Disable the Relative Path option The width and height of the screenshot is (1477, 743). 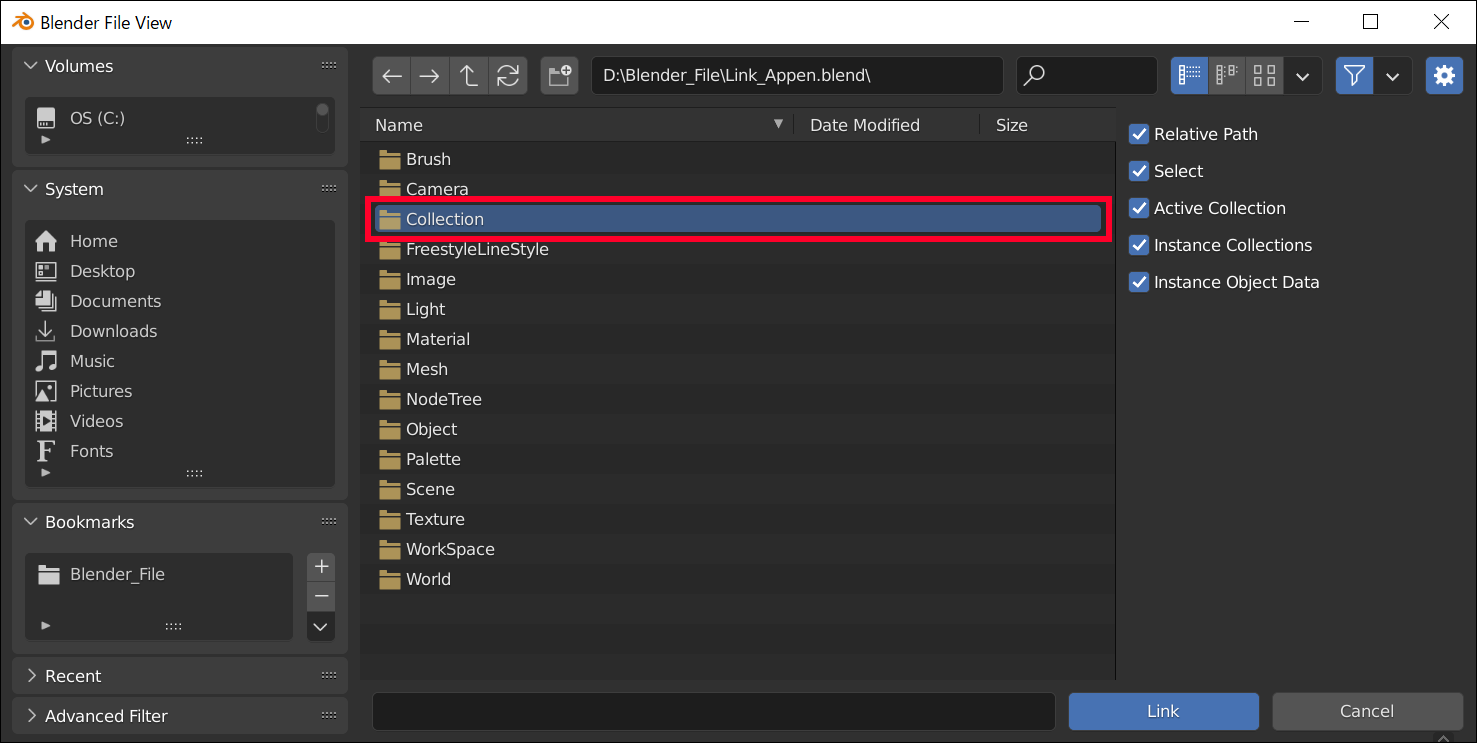point(1139,134)
